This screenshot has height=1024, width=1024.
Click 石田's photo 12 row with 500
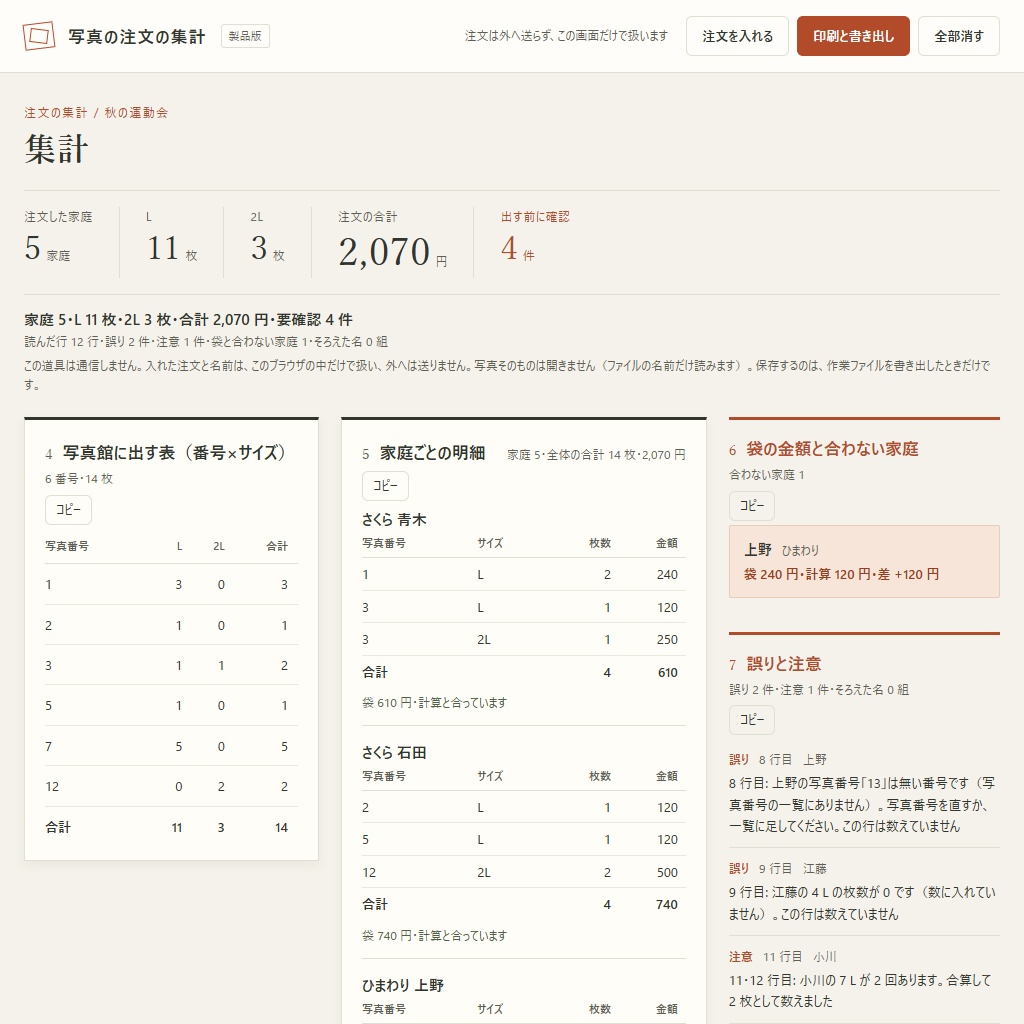click(x=524, y=872)
